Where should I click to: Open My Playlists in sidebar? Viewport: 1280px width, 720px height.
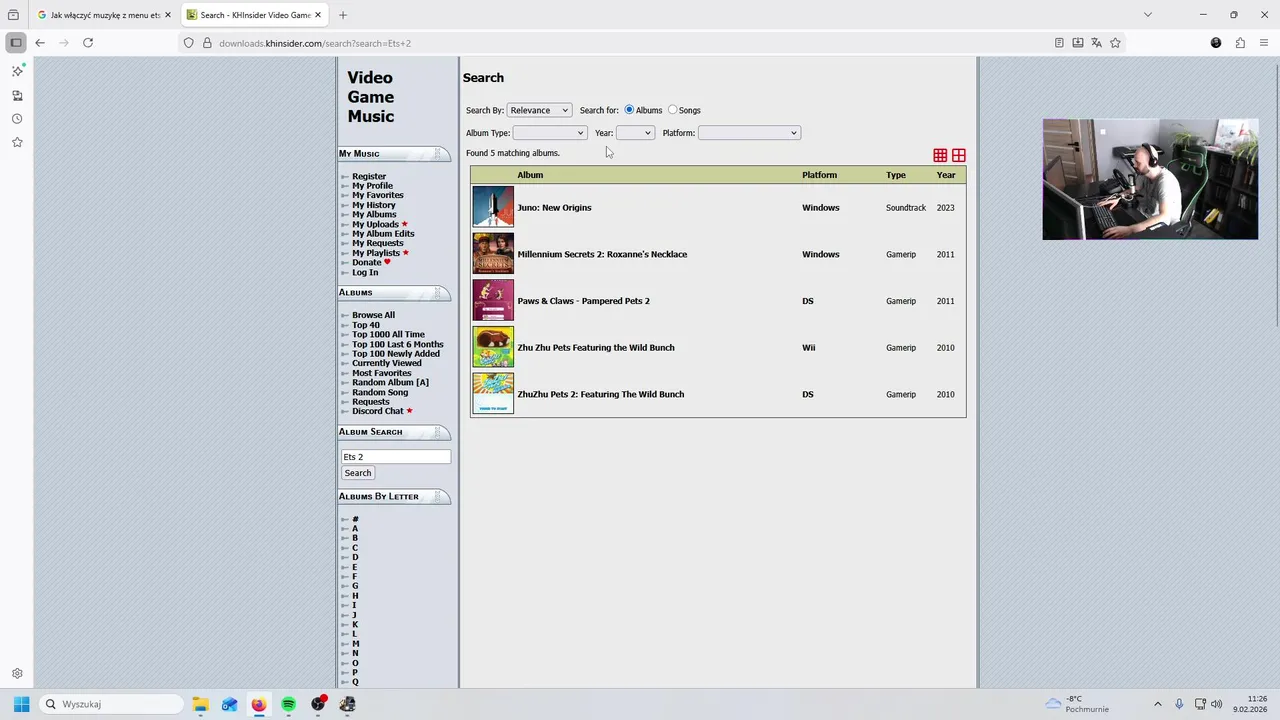376,253
